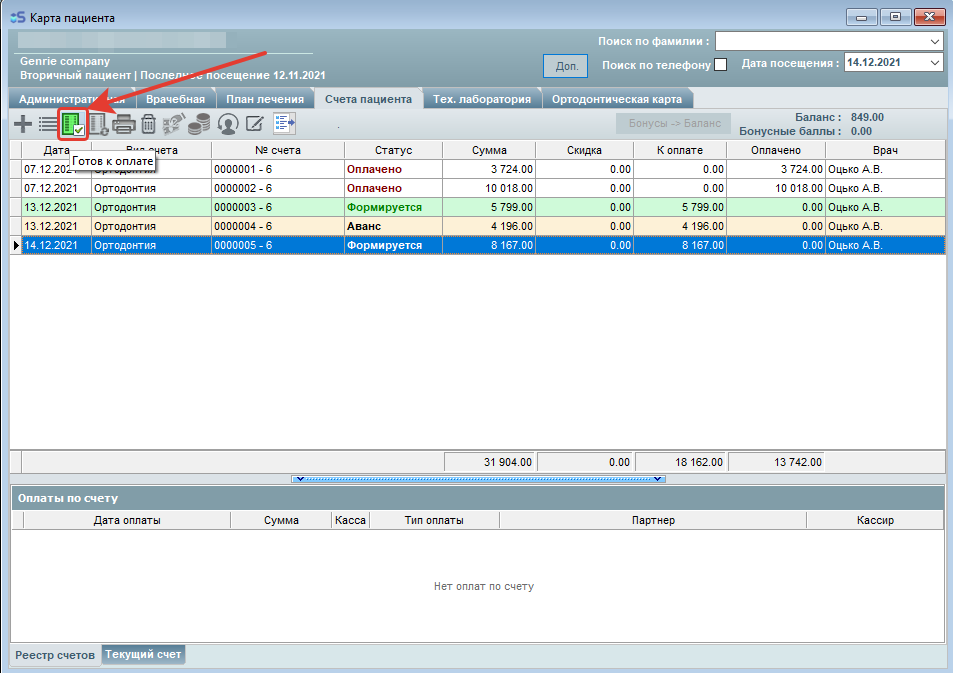The width and height of the screenshot is (953, 673).
Task: Toggle 'Поиск по телефону' checkbox
Action: [x=720, y=65]
